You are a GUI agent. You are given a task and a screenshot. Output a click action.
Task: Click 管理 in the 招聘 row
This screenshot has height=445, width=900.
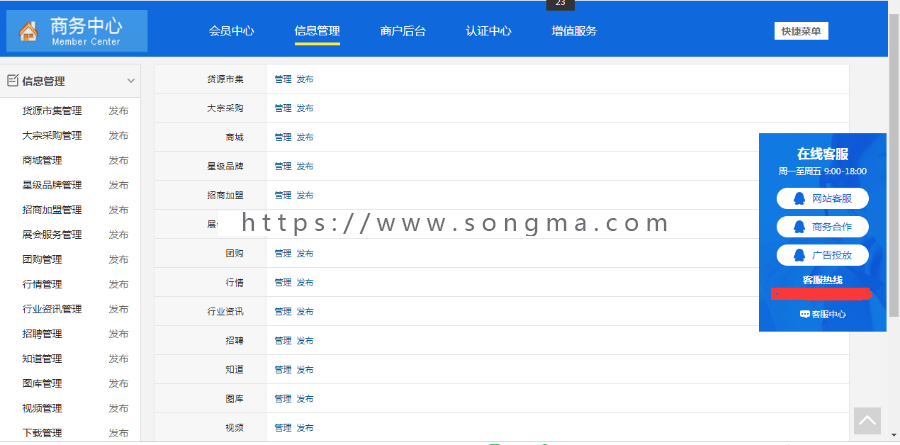[x=283, y=340]
